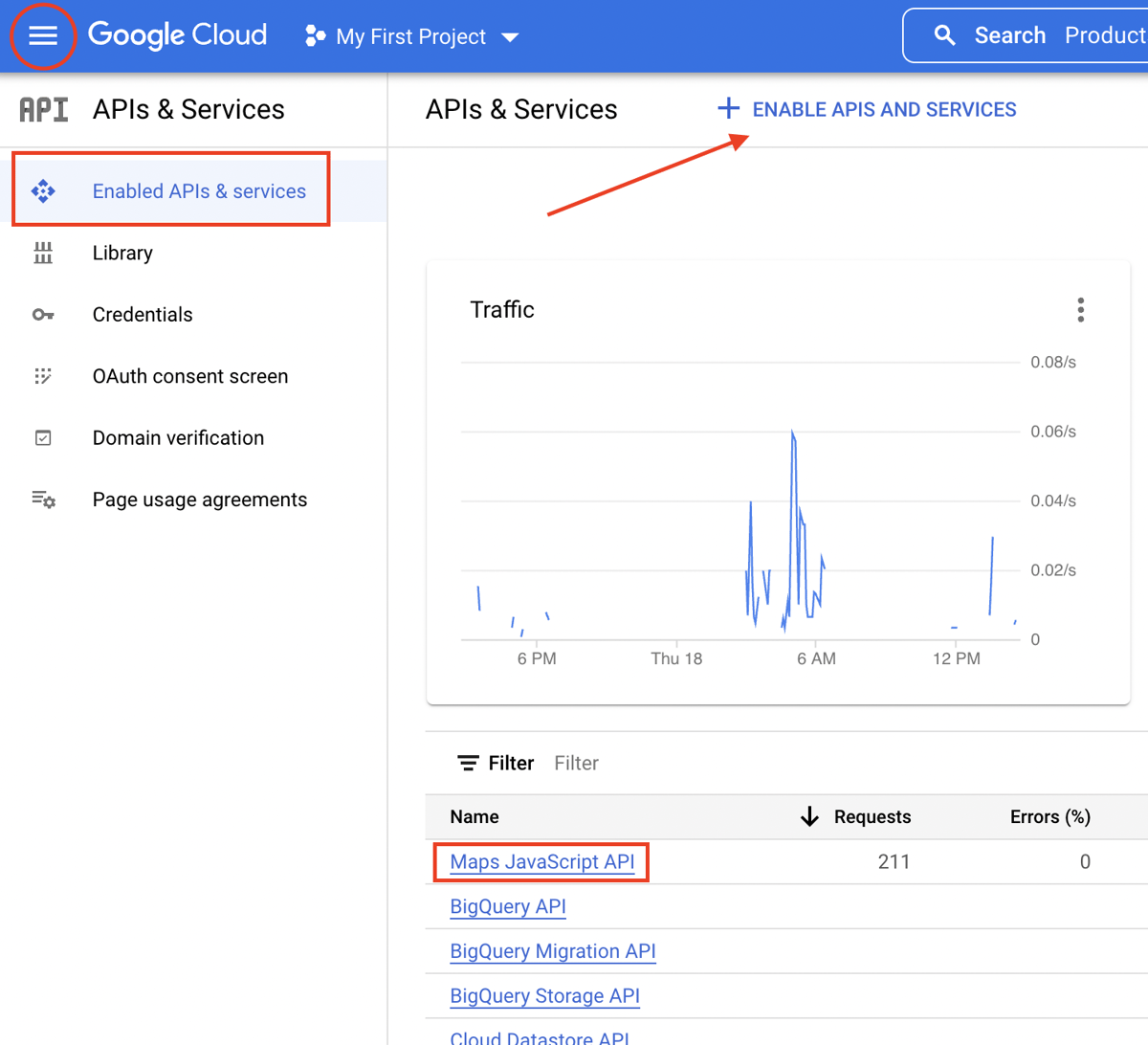Click the OAuth consent screen icon
This screenshot has height=1045, width=1148.
[x=43, y=376]
